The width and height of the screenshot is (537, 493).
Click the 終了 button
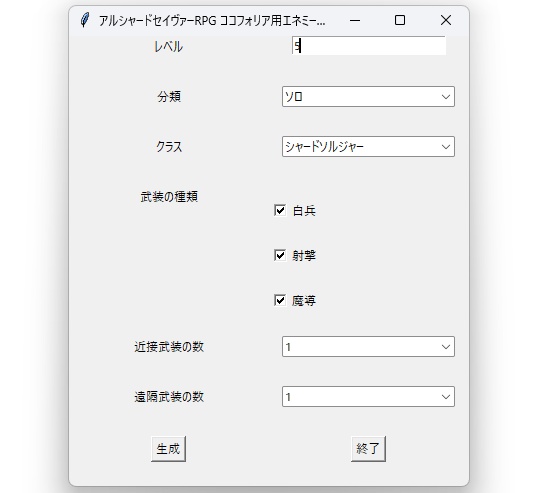368,448
